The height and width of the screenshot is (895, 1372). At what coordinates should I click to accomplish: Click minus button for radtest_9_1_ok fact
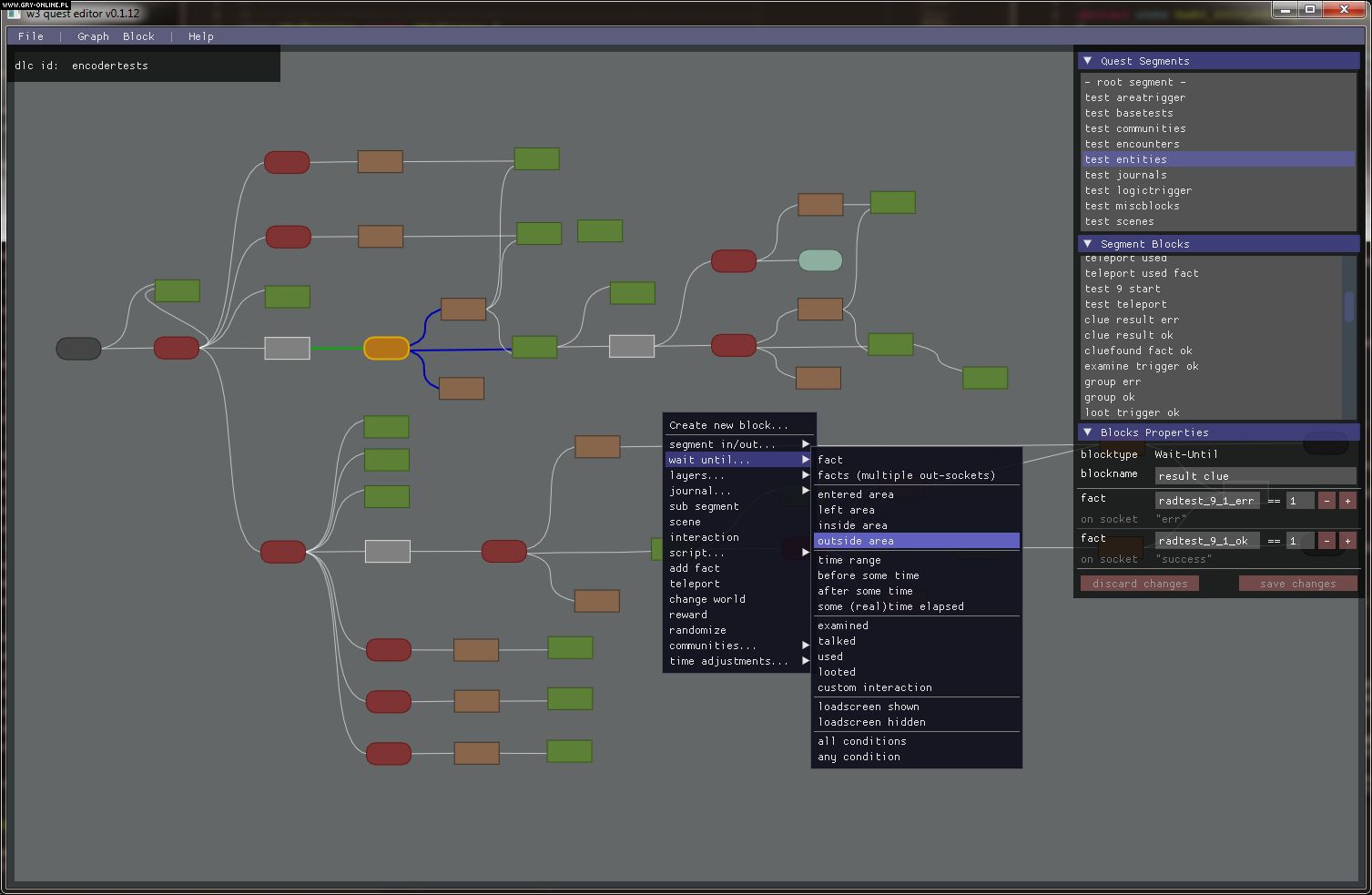coord(1326,541)
